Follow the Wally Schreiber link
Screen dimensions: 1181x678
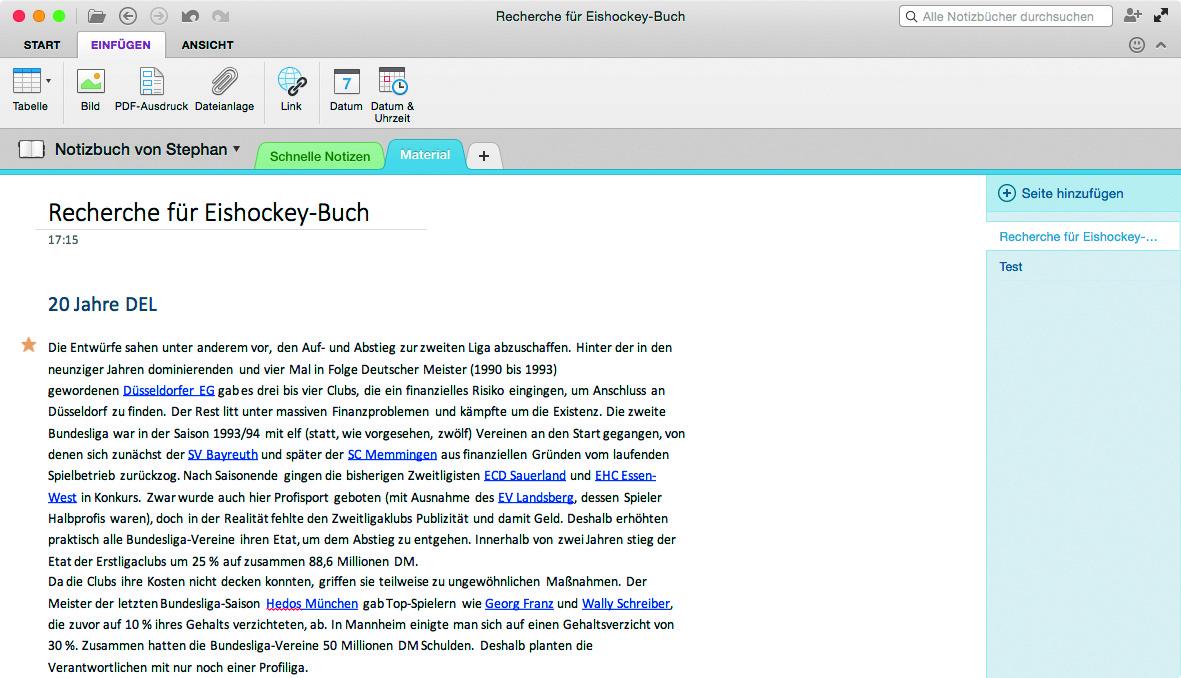(x=626, y=603)
